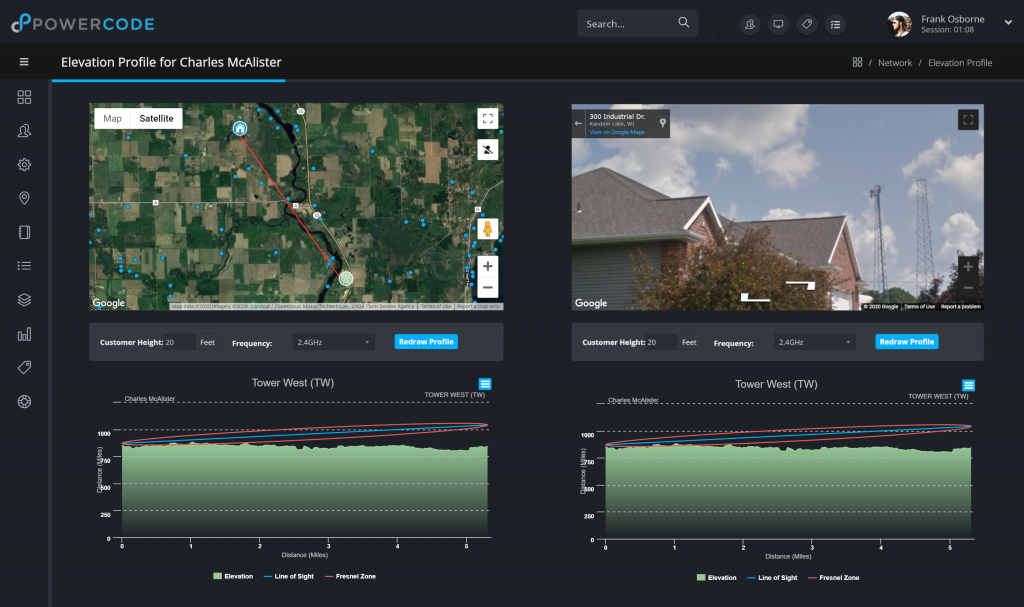The width and height of the screenshot is (1024, 607).
Task: Open the Settings gear in the sidebar
Action: (24, 164)
